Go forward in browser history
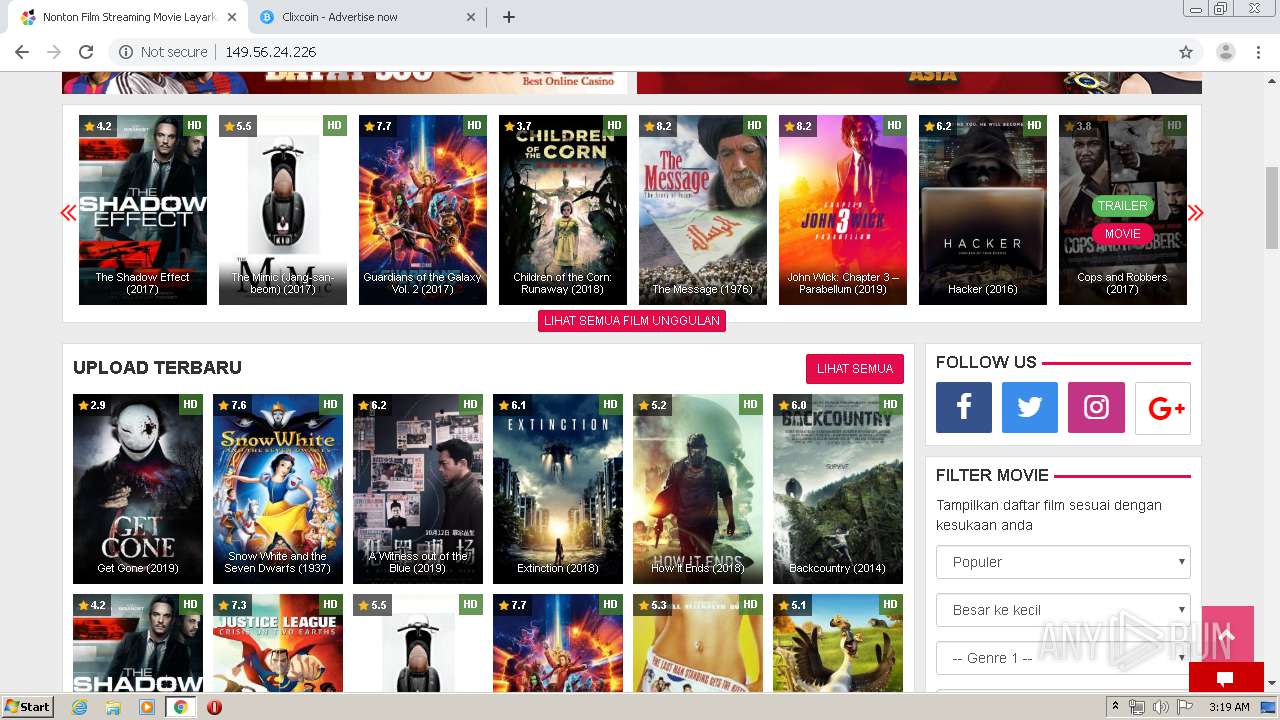 [54, 52]
